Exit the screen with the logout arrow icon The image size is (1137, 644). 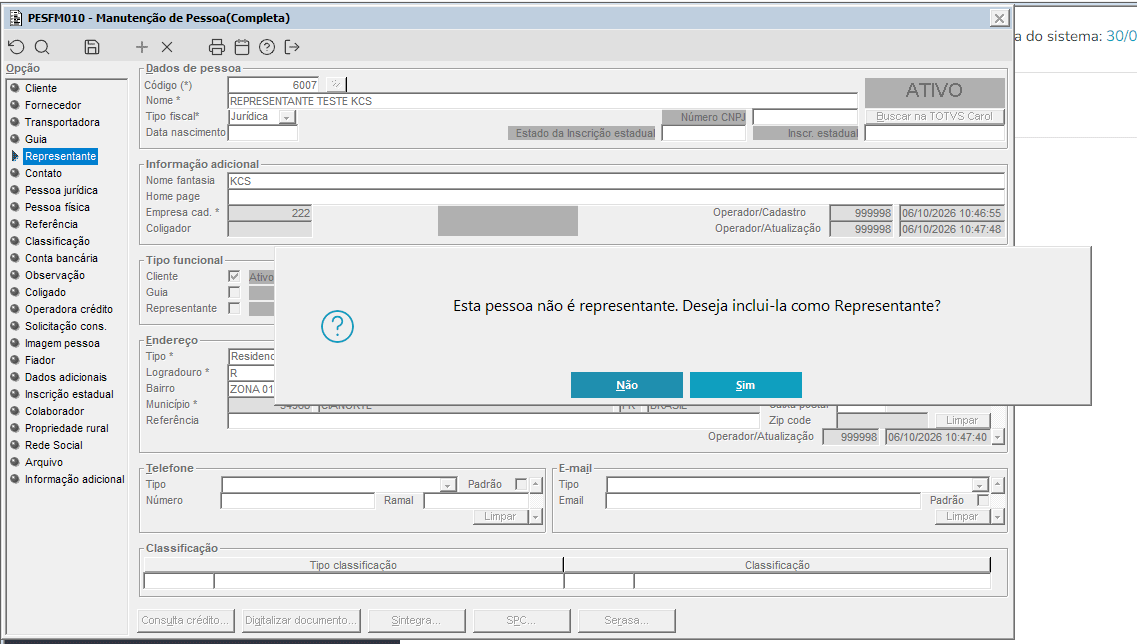click(292, 47)
